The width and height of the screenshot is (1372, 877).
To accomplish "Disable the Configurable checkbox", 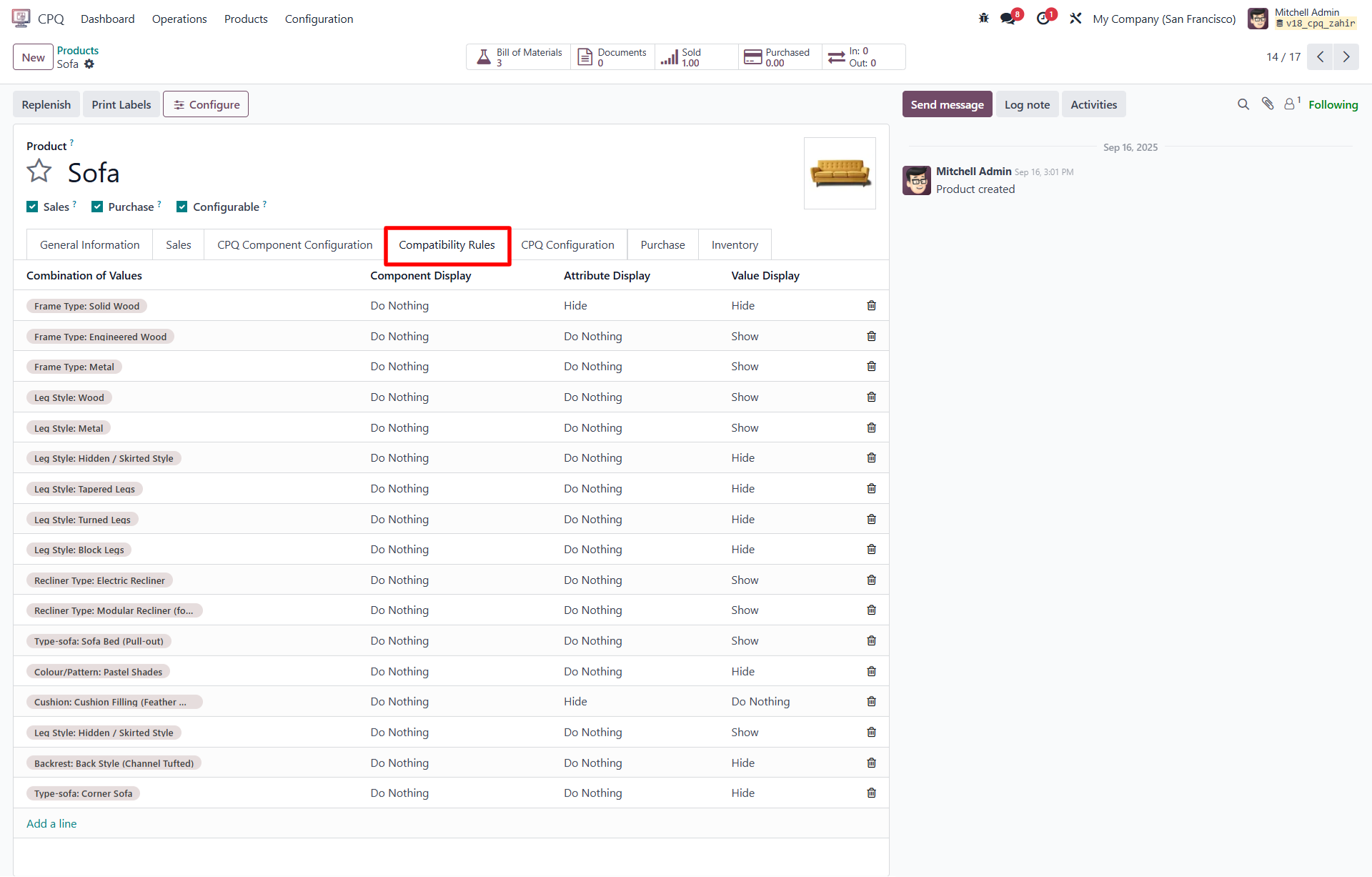I will pyautogui.click(x=182, y=207).
